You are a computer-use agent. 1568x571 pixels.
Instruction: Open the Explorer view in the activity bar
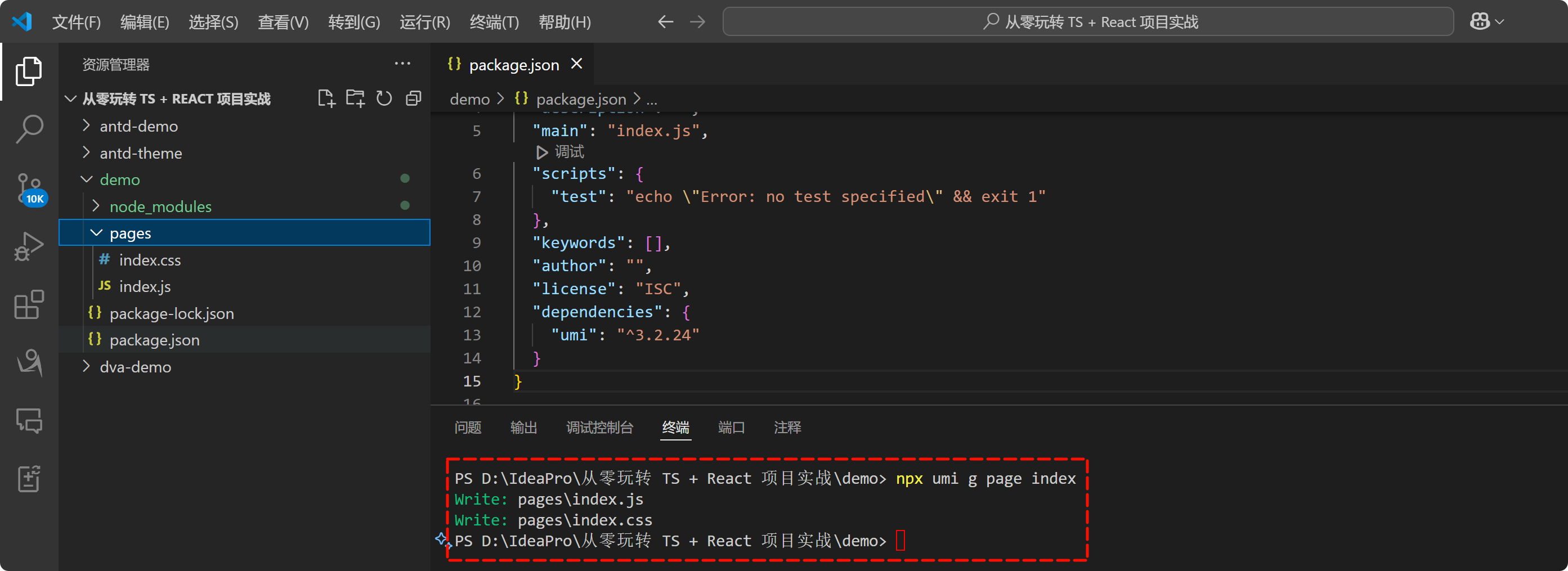click(29, 71)
